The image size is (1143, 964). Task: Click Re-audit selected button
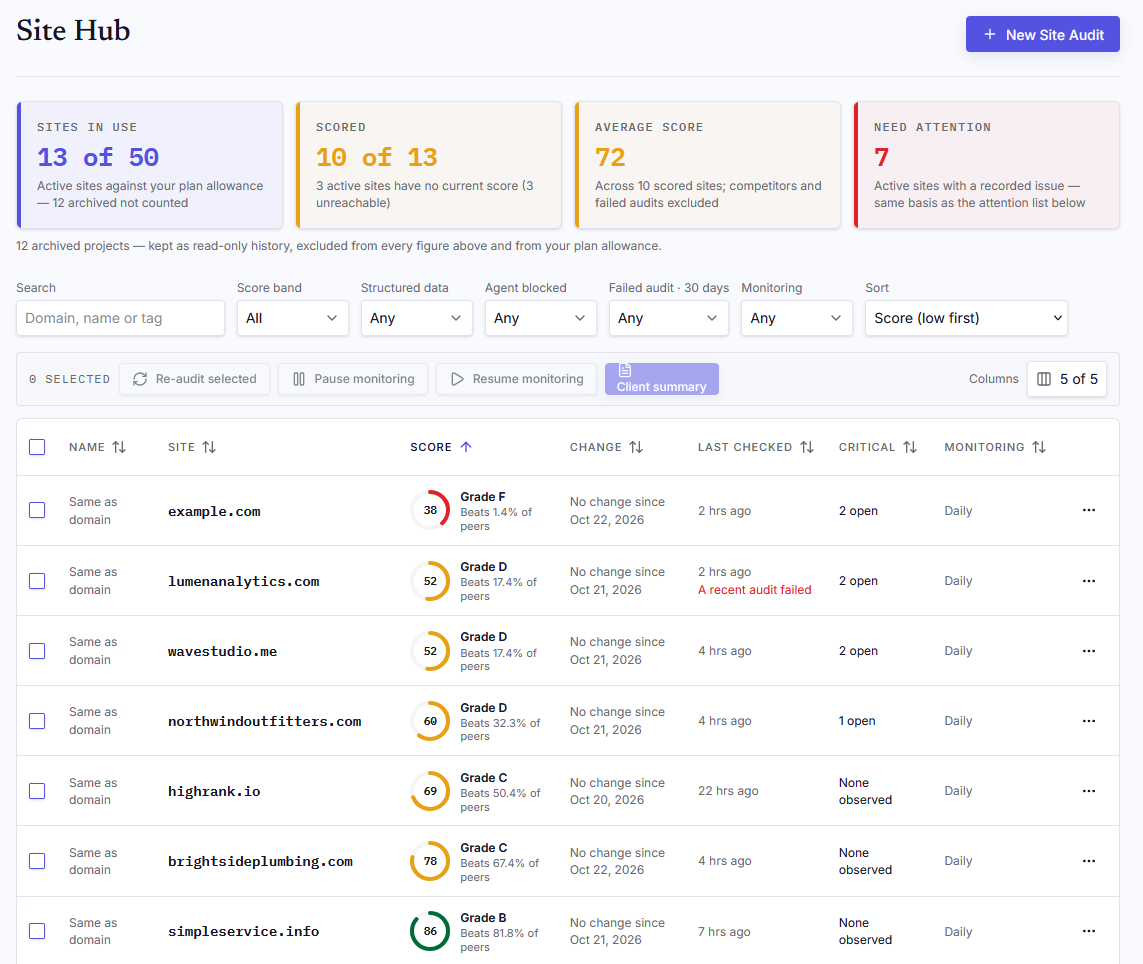tap(195, 379)
